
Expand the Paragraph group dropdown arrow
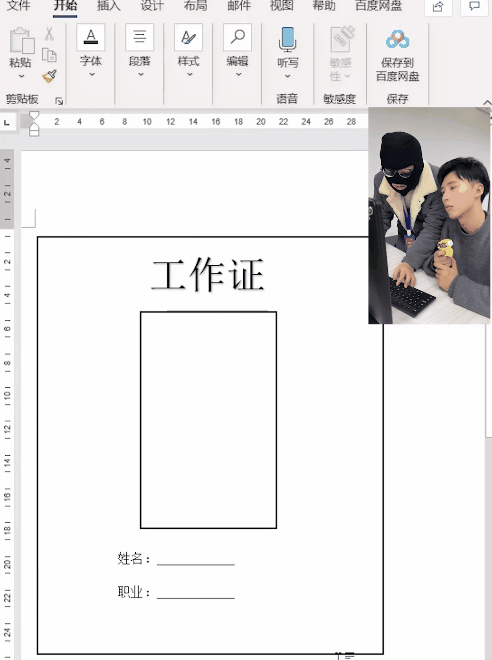[141, 75]
